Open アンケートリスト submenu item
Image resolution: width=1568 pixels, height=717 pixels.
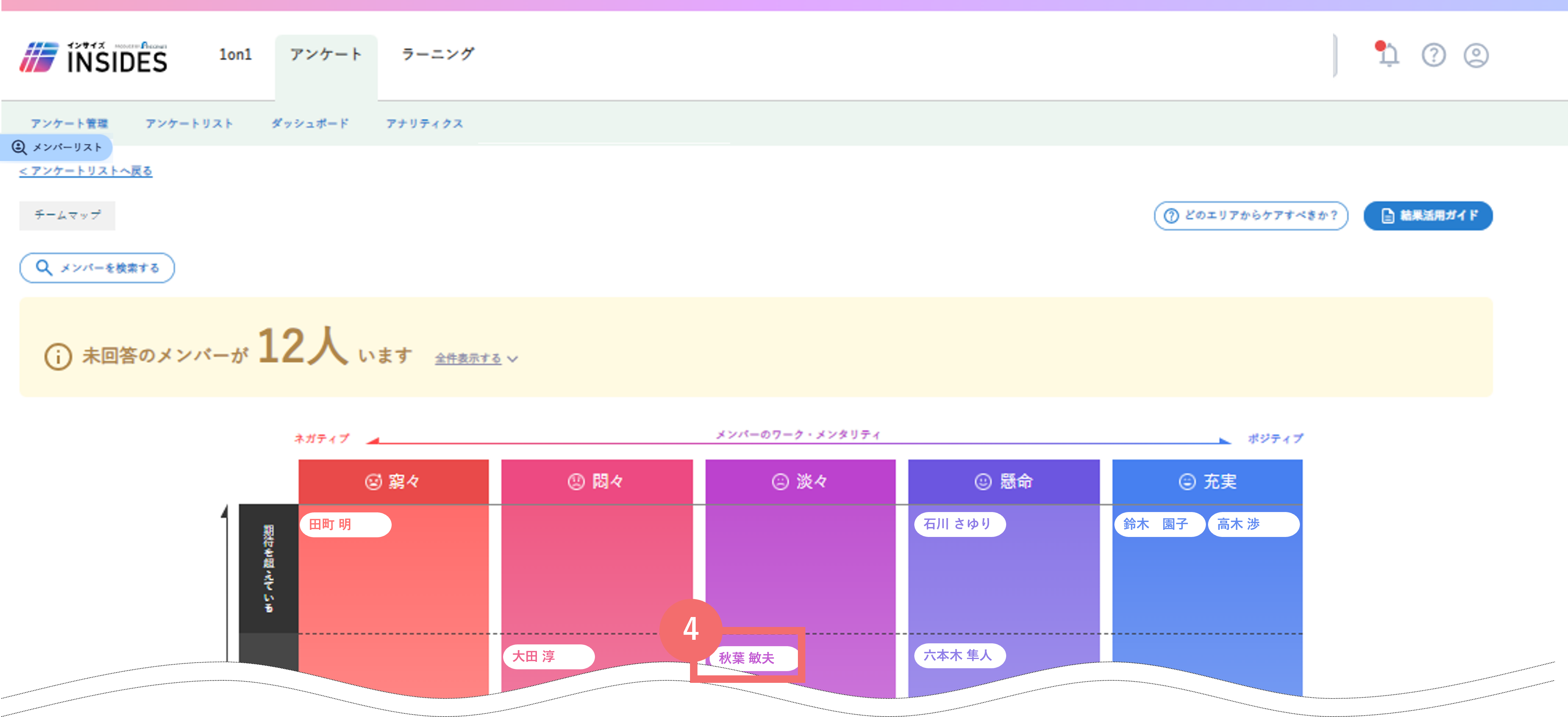pos(189,123)
